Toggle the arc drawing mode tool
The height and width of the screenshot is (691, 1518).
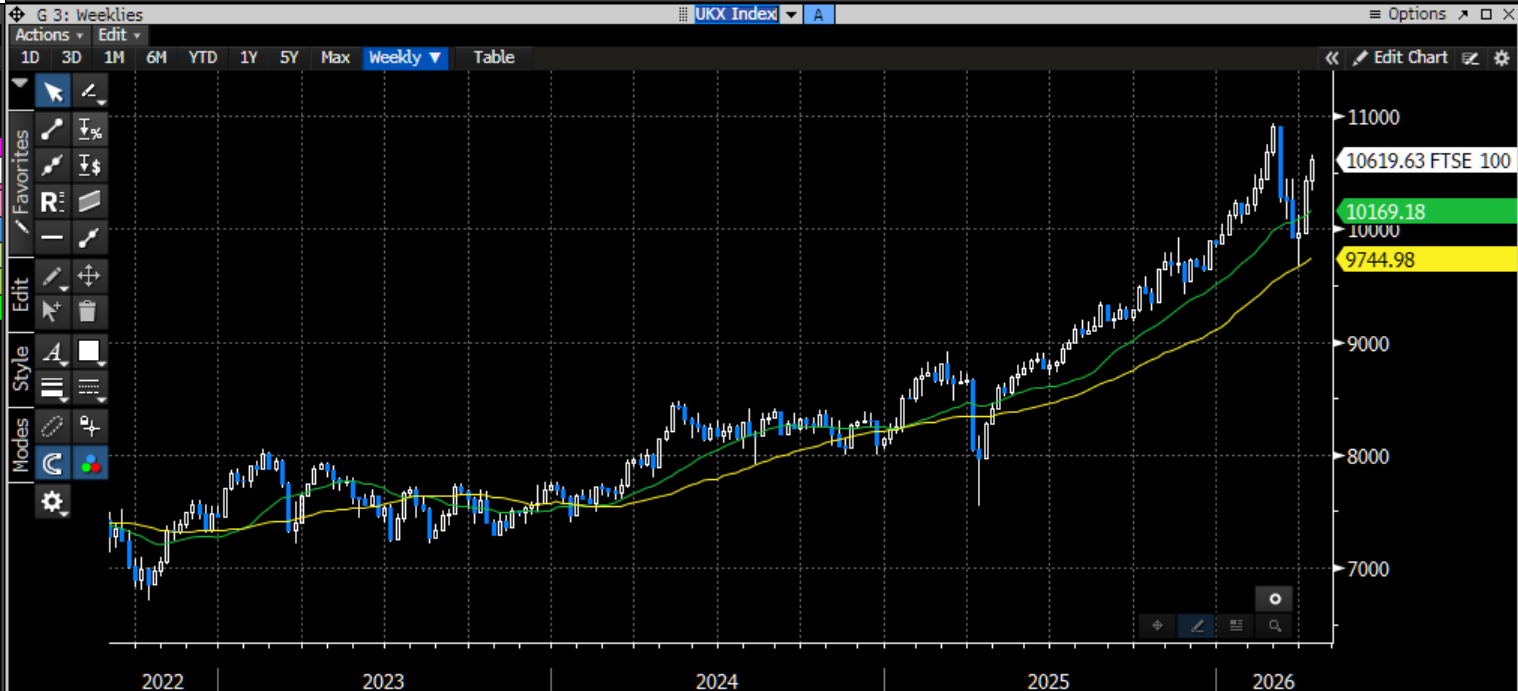52,462
